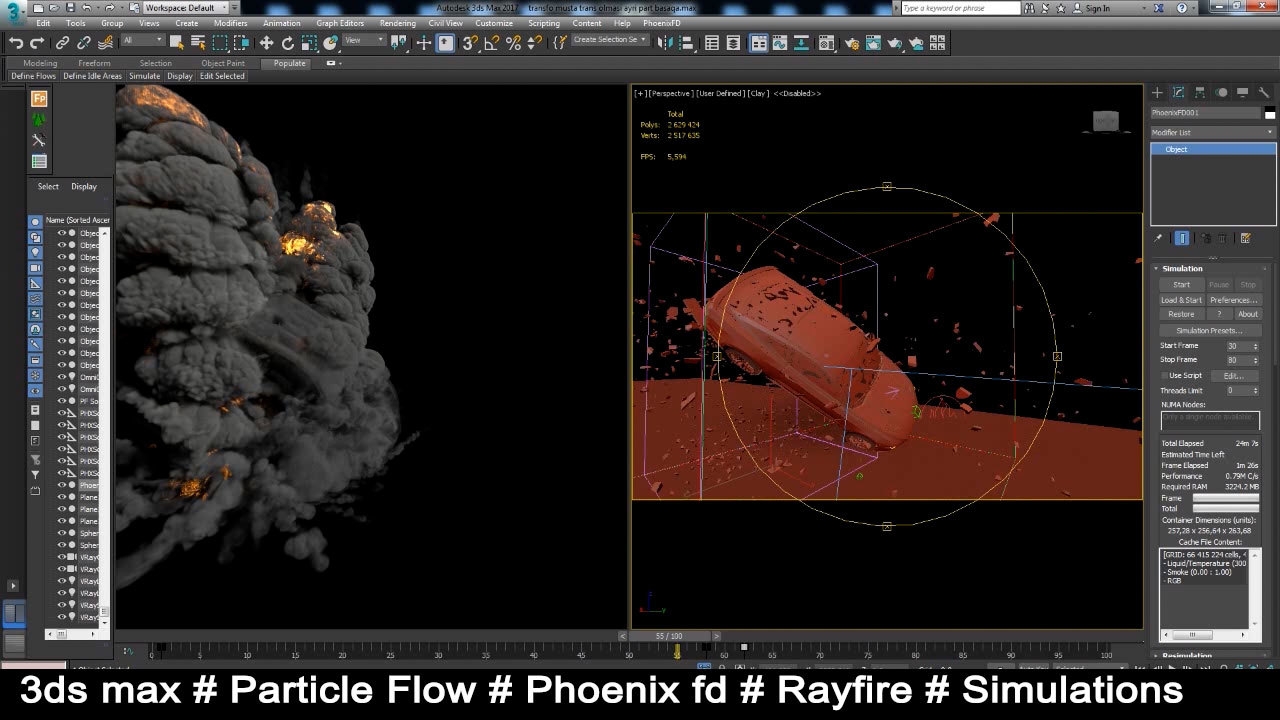Image resolution: width=1280 pixels, height=720 pixels.
Task: Open the Modifiers menu
Action: pos(230,23)
